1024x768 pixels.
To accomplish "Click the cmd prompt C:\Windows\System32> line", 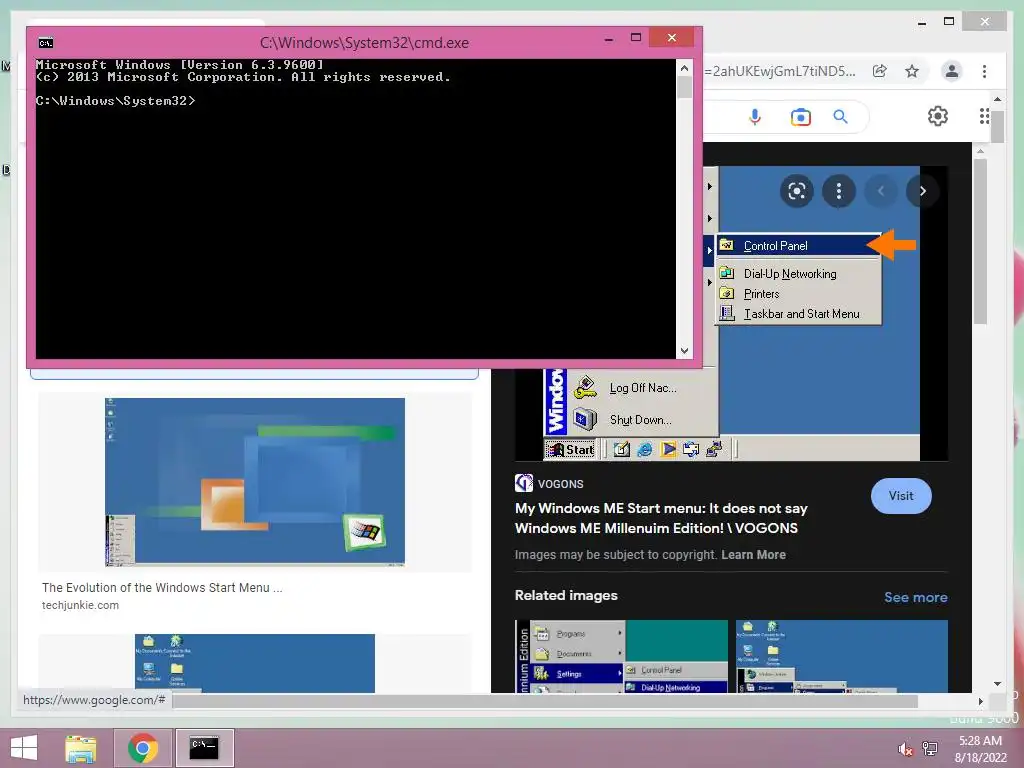I will tap(116, 101).
